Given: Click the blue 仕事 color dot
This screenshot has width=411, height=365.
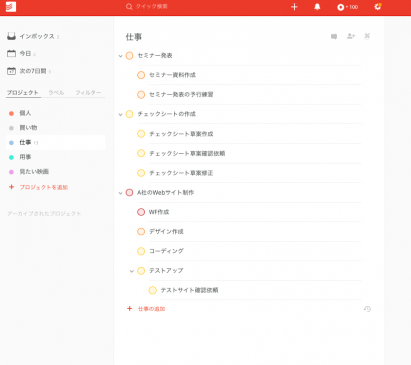Looking at the screenshot, I should (x=11, y=143).
